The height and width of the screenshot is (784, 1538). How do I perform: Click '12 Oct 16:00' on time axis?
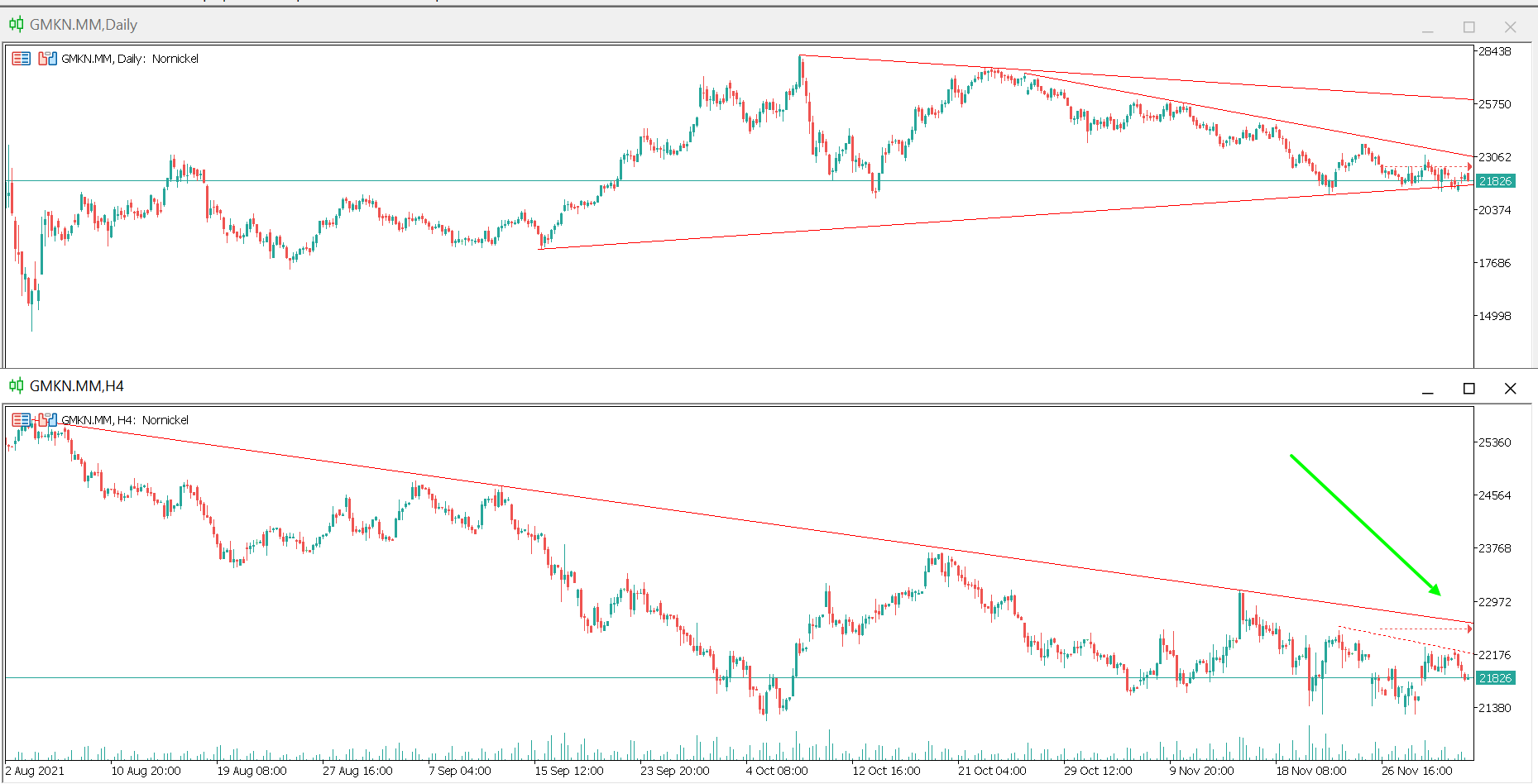(886, 771)
